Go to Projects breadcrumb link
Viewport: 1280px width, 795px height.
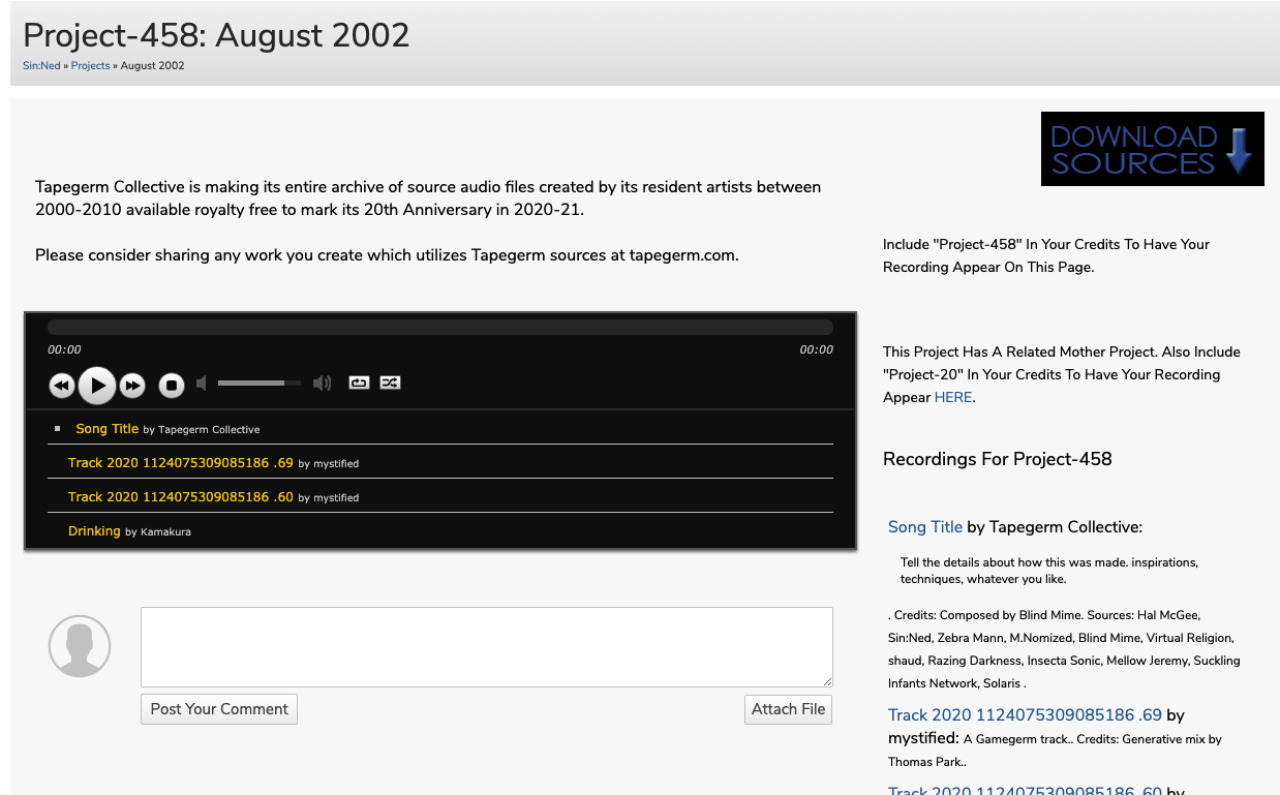pyautogui.click(x=90, y=66)
